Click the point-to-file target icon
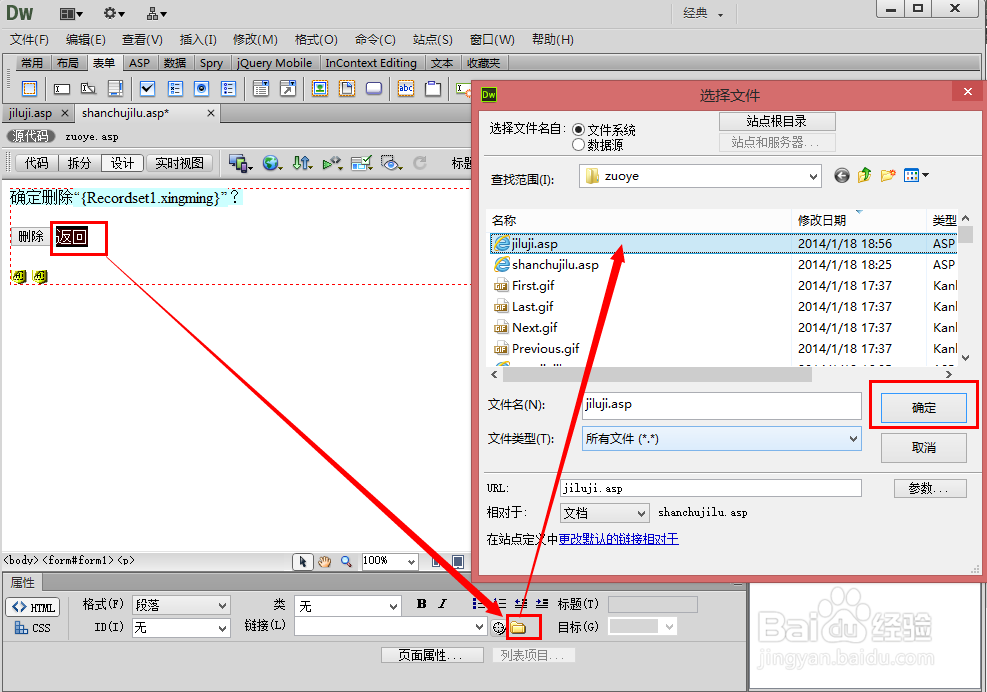This screenshot has width=987, height=692. pyautogui.click(x=498, y=627)
